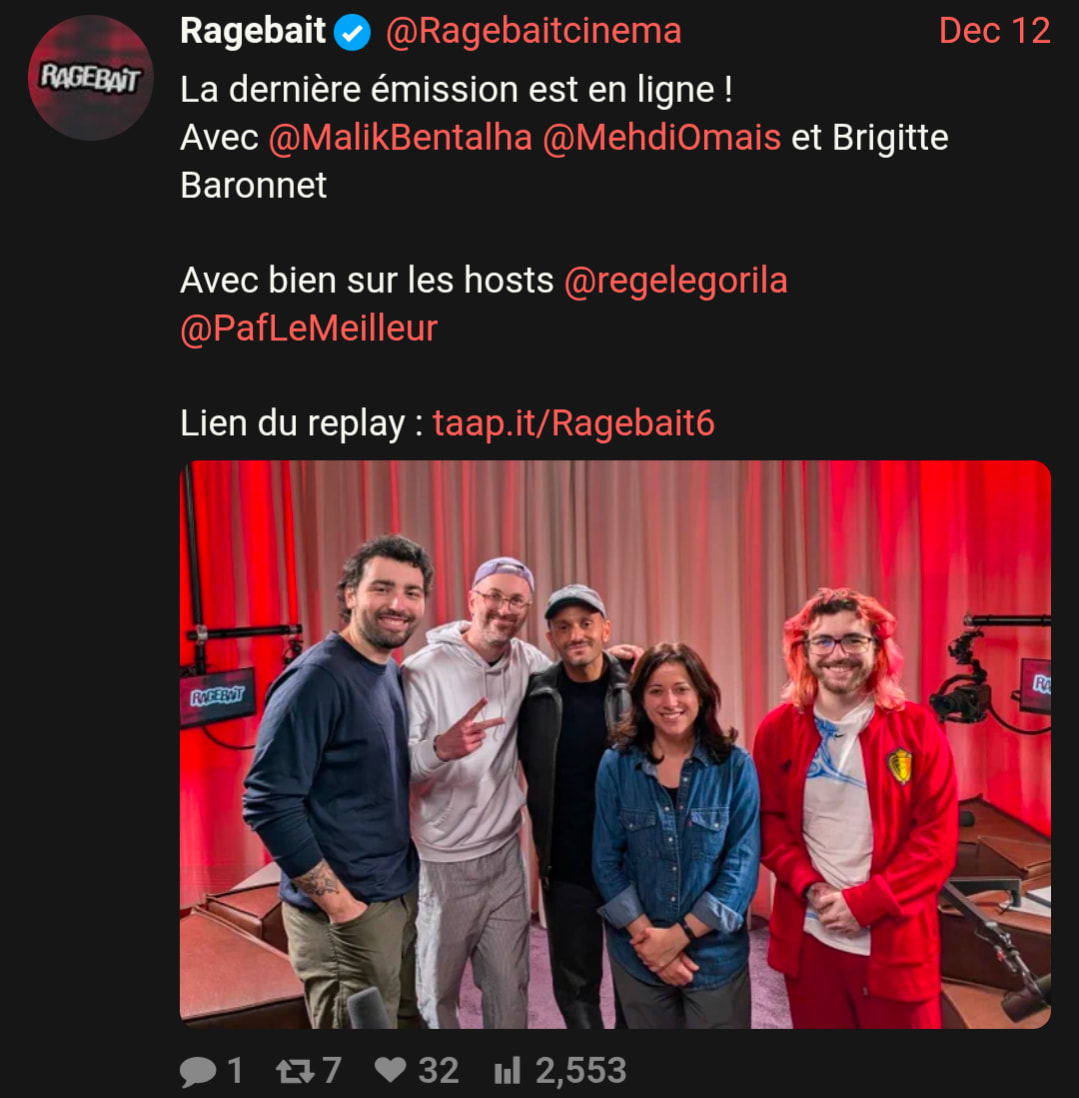Follow the taap.it/Ragebait6 replay link
Screen dimensions: 1079x1098
pos(573,424)
